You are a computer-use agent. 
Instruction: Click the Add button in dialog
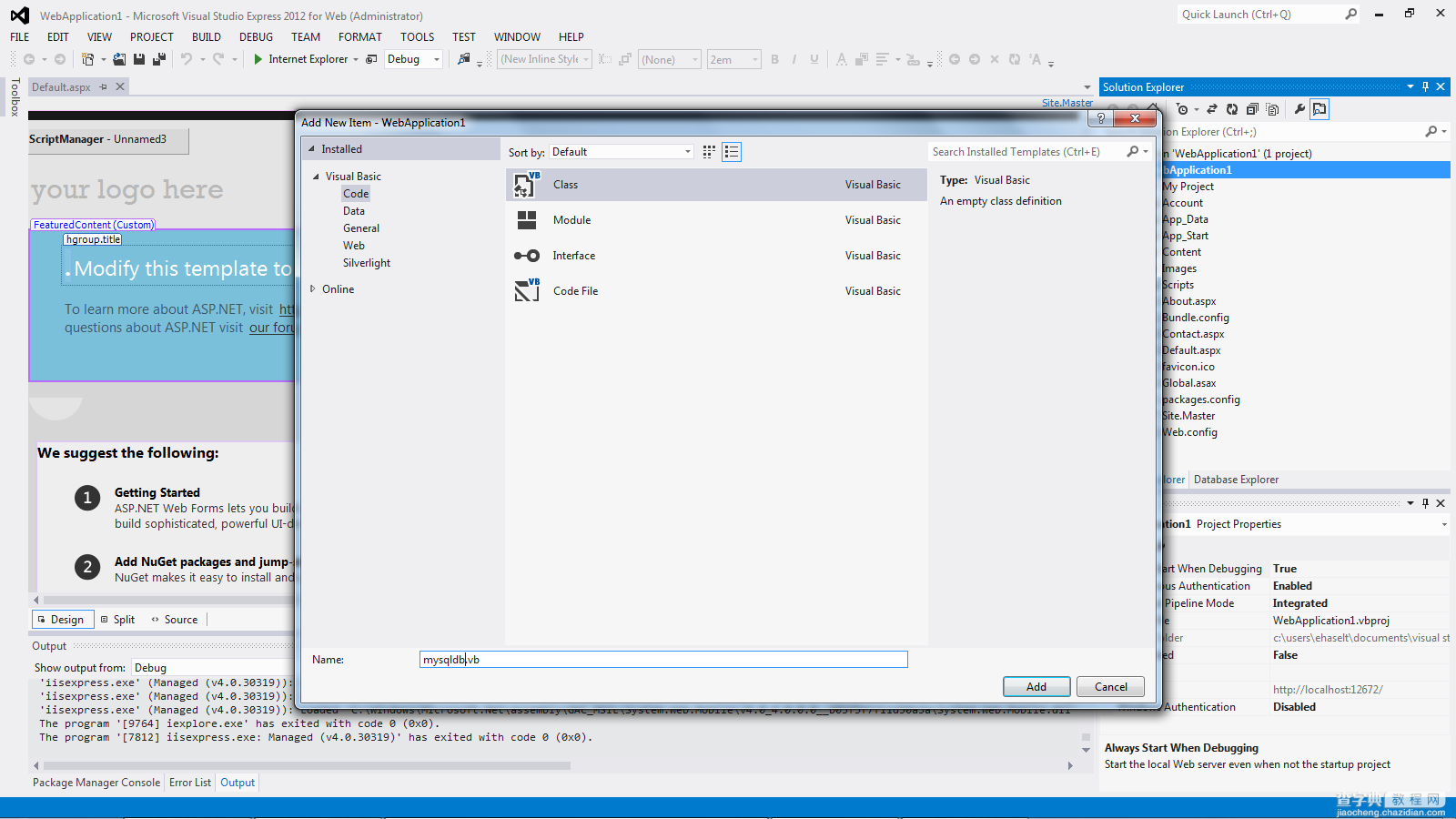click(x=1036, y=687)
